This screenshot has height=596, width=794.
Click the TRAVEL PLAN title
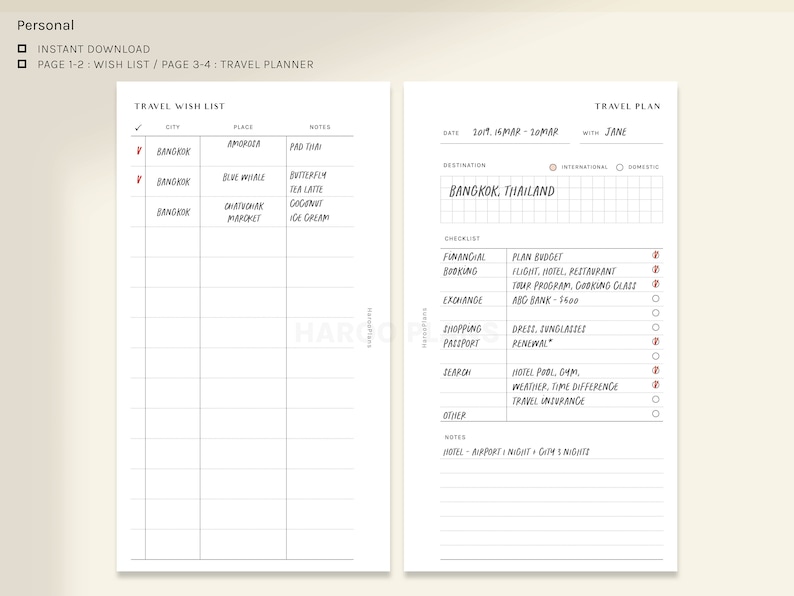[x=628, y=106]
